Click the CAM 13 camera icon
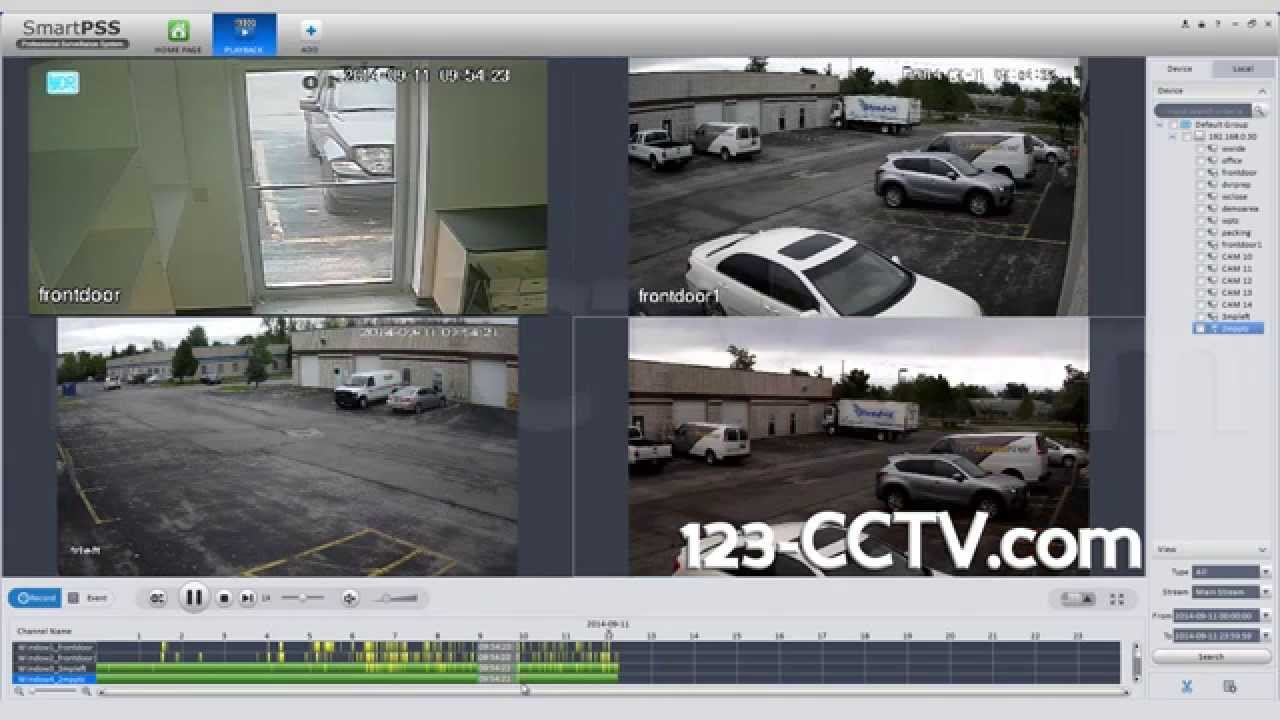Image resolution: width=1280 pixels, height=720 pixels. point(1213,293)
